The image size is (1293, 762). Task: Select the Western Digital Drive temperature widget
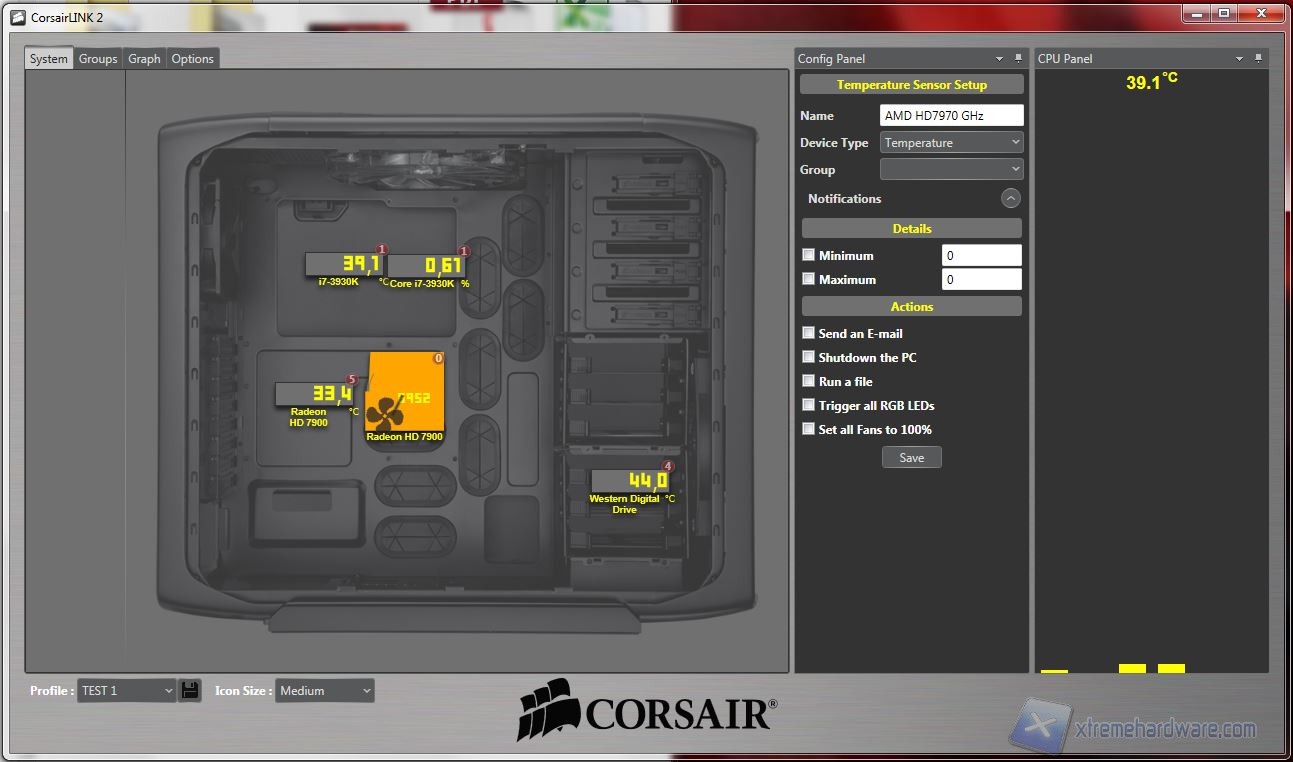pos(630,482)
